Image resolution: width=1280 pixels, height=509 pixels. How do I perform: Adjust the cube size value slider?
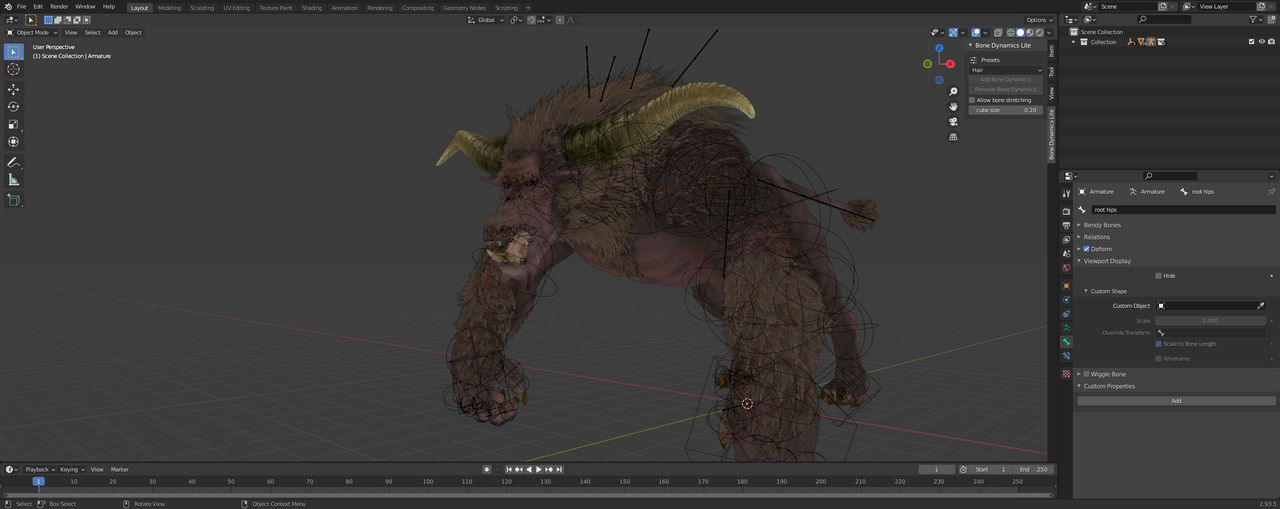point(1005,110)
